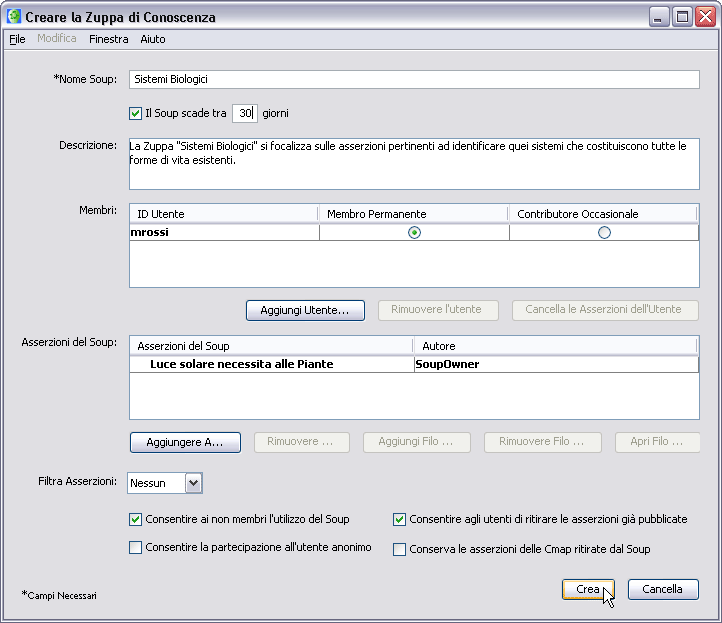This screenshot has width=722, height=623.
Task: Select the 'Luce solare necessita alle Piante' row
Action: [241, 365]
